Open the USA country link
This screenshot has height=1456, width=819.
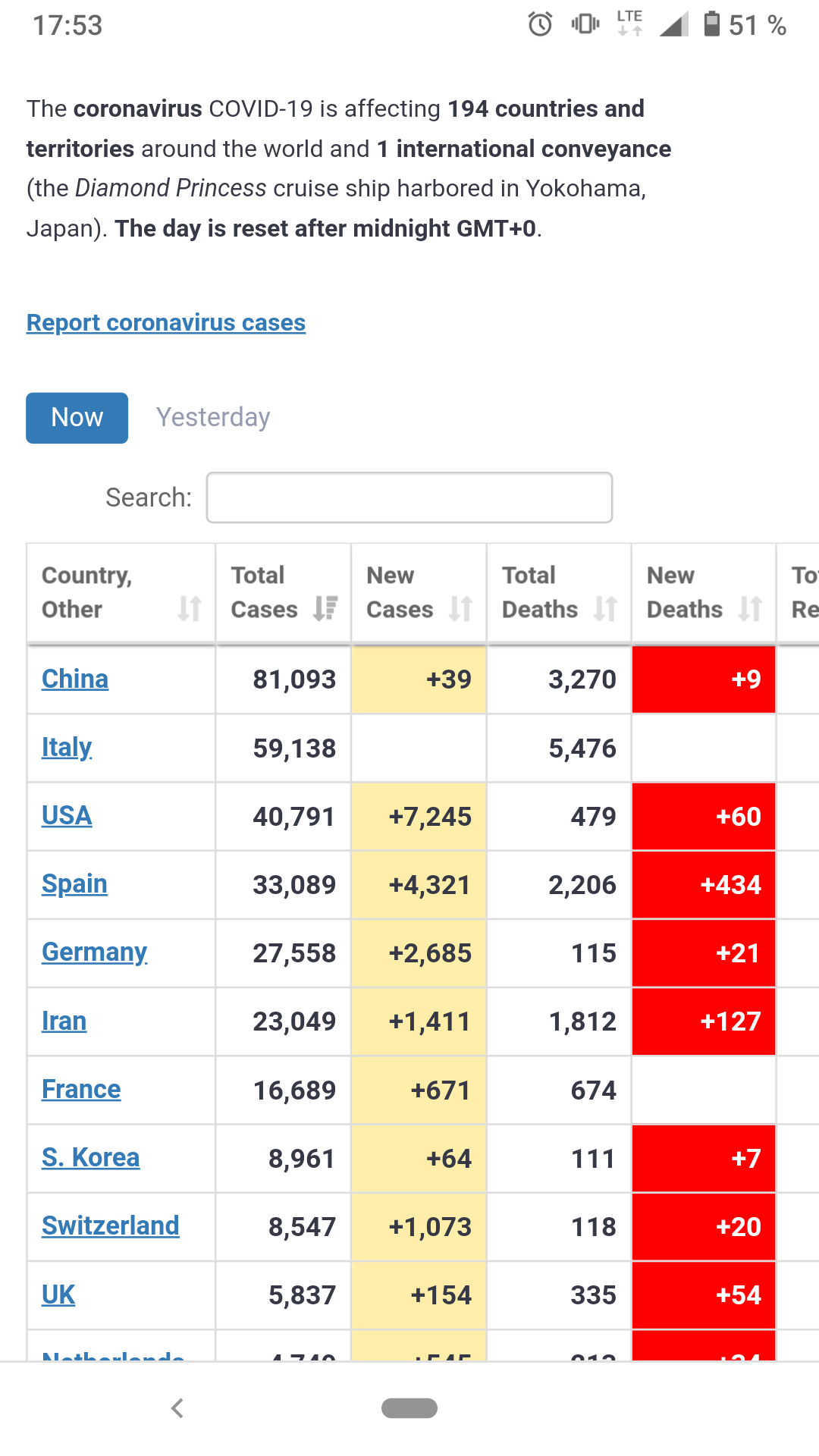(67, 816)
